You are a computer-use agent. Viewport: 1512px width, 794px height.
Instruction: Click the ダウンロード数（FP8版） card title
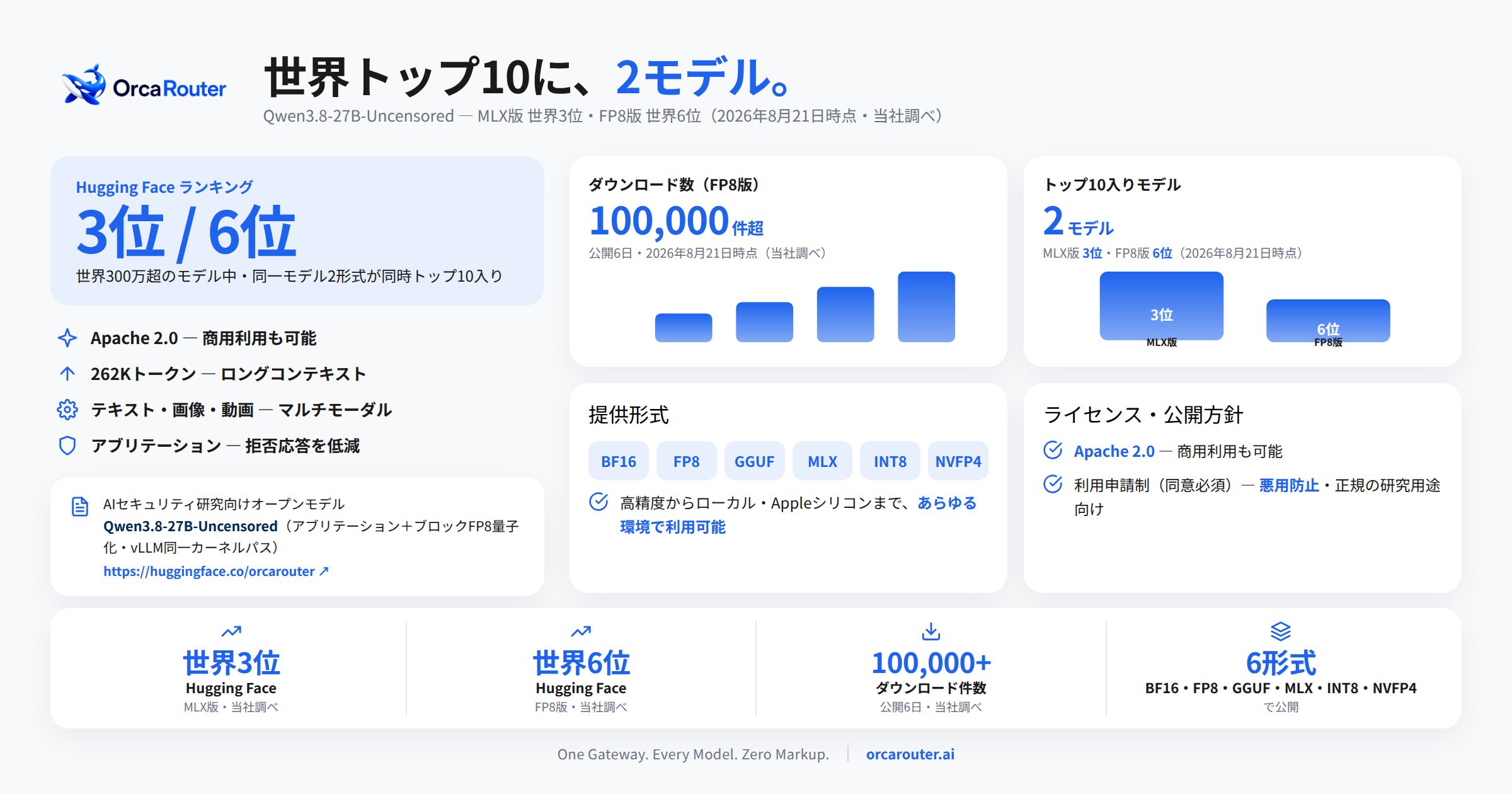(674, 185)
